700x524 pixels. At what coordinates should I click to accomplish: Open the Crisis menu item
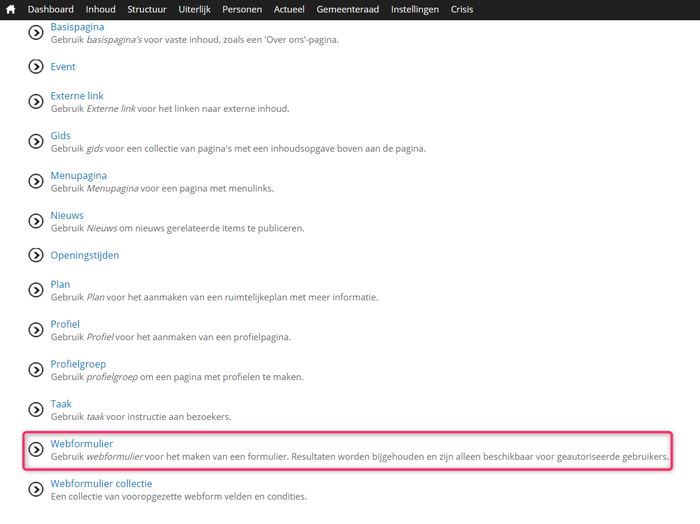pos(462,9)
